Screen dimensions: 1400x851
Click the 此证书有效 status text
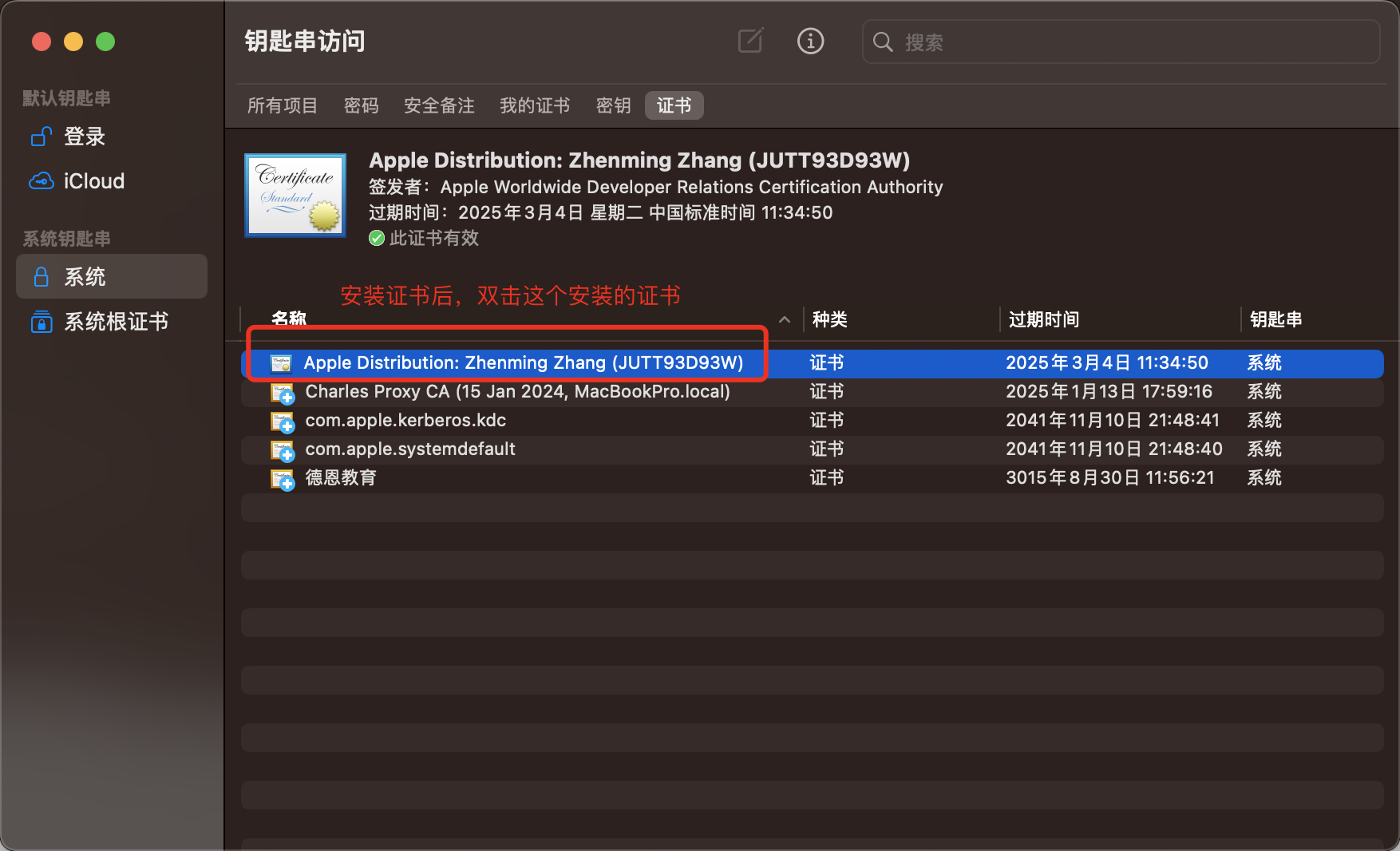pos(434,238)
